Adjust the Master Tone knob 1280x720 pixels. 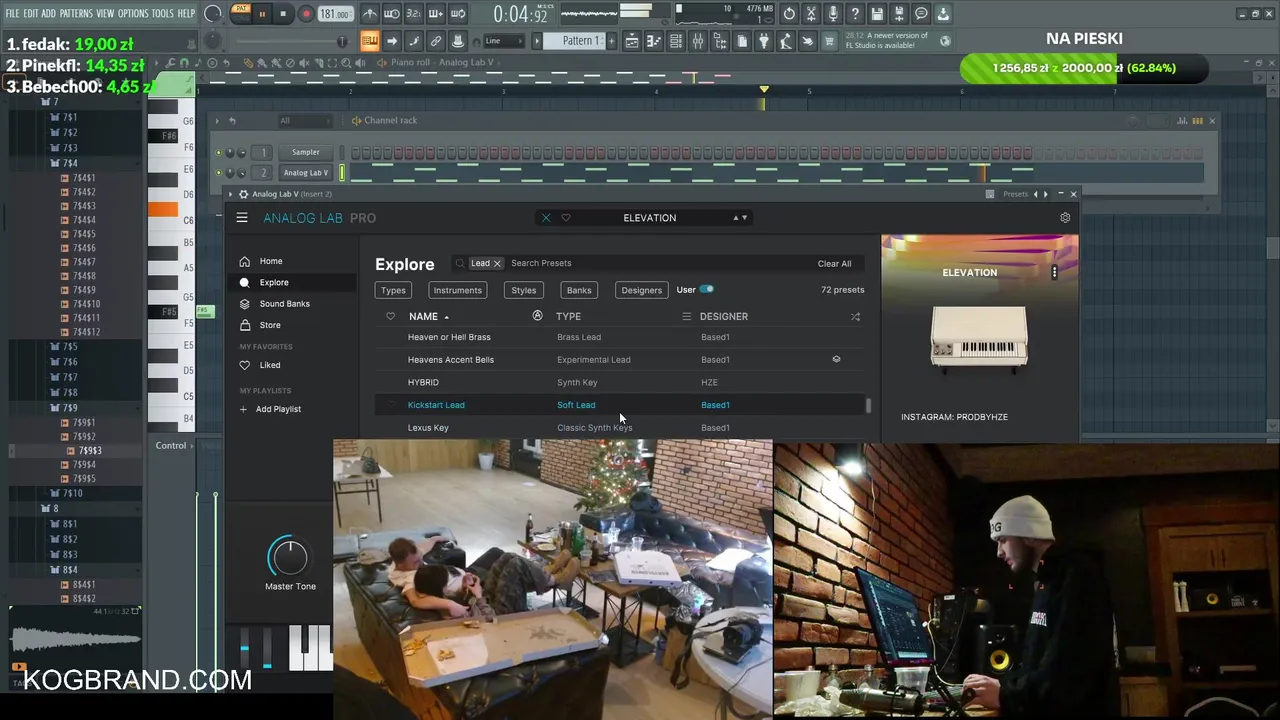tap(289, 557)
